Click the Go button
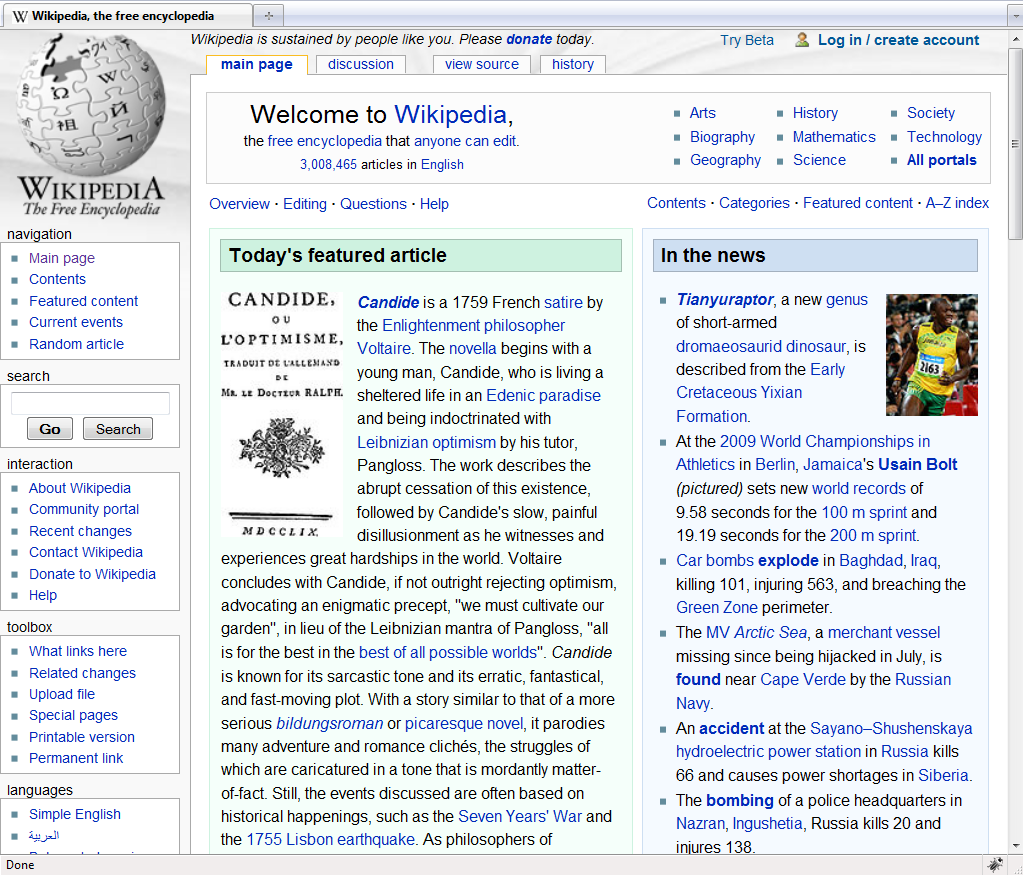Viewport: 1023px width, 875px height. pyautogui.click(x=50, y=429)
